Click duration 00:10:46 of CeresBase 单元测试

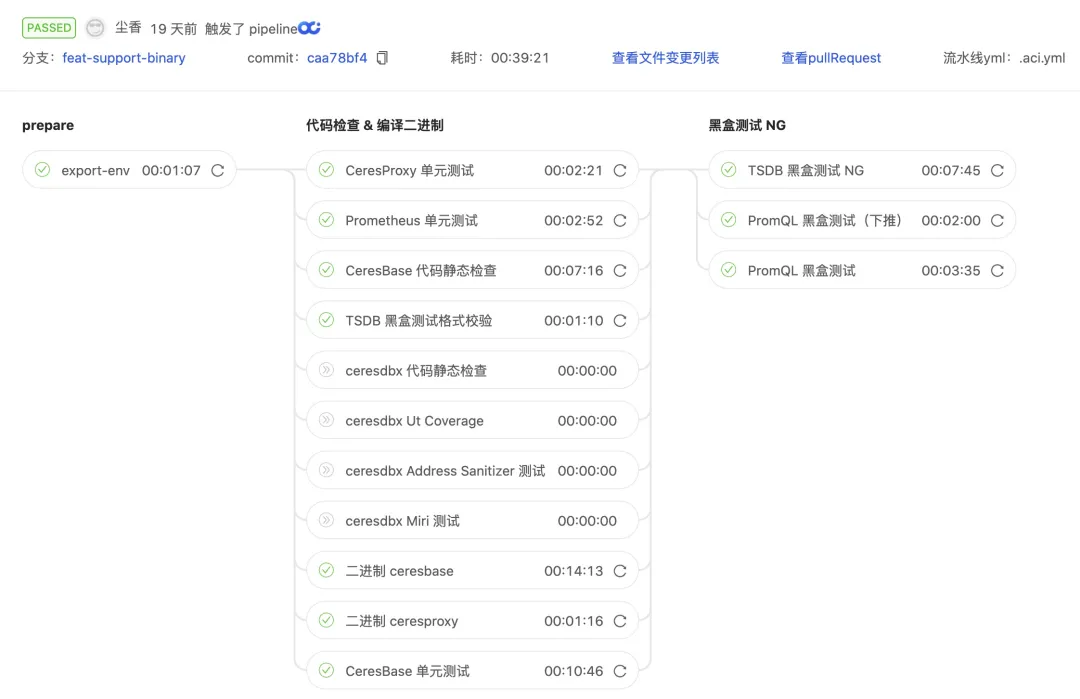coord(573,671)
